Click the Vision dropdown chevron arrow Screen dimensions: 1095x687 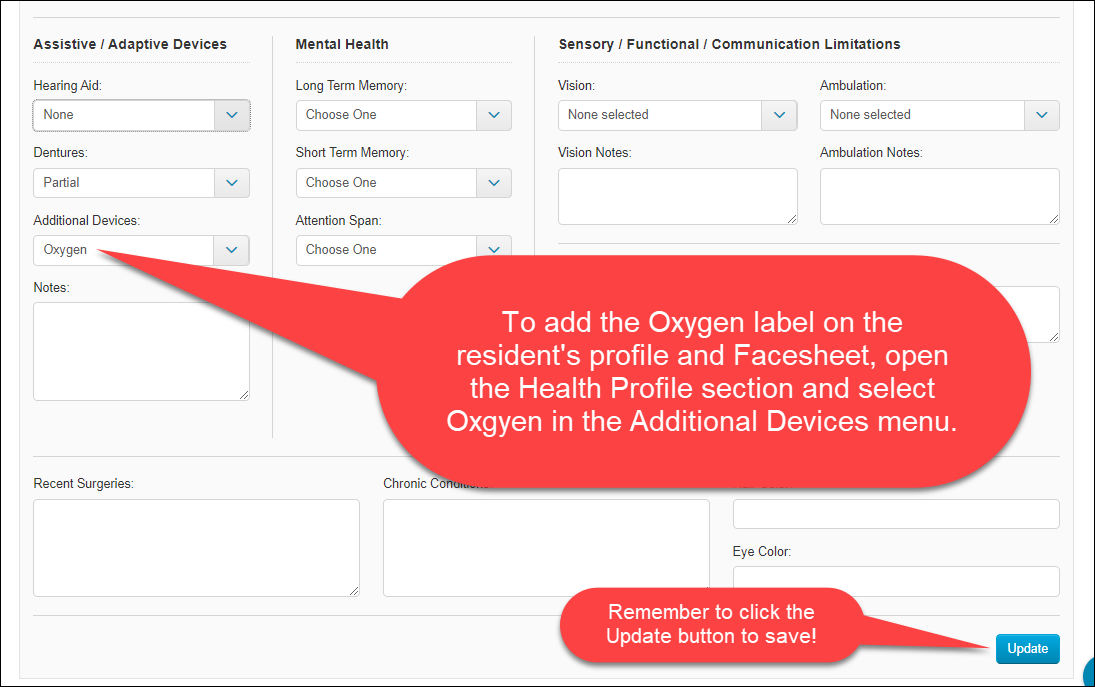[779, 115]
